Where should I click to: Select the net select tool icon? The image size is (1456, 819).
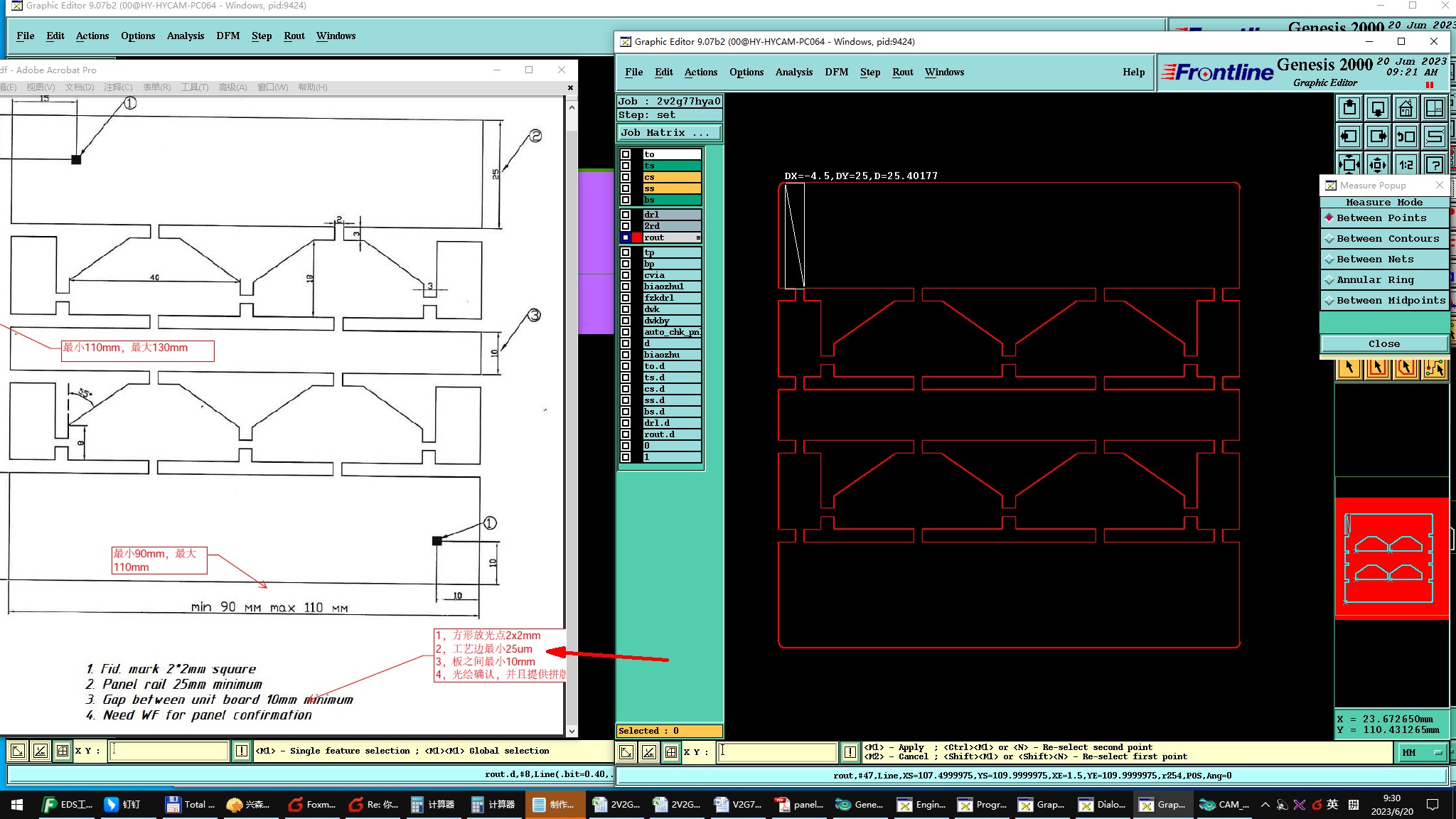pos(1435,368)
